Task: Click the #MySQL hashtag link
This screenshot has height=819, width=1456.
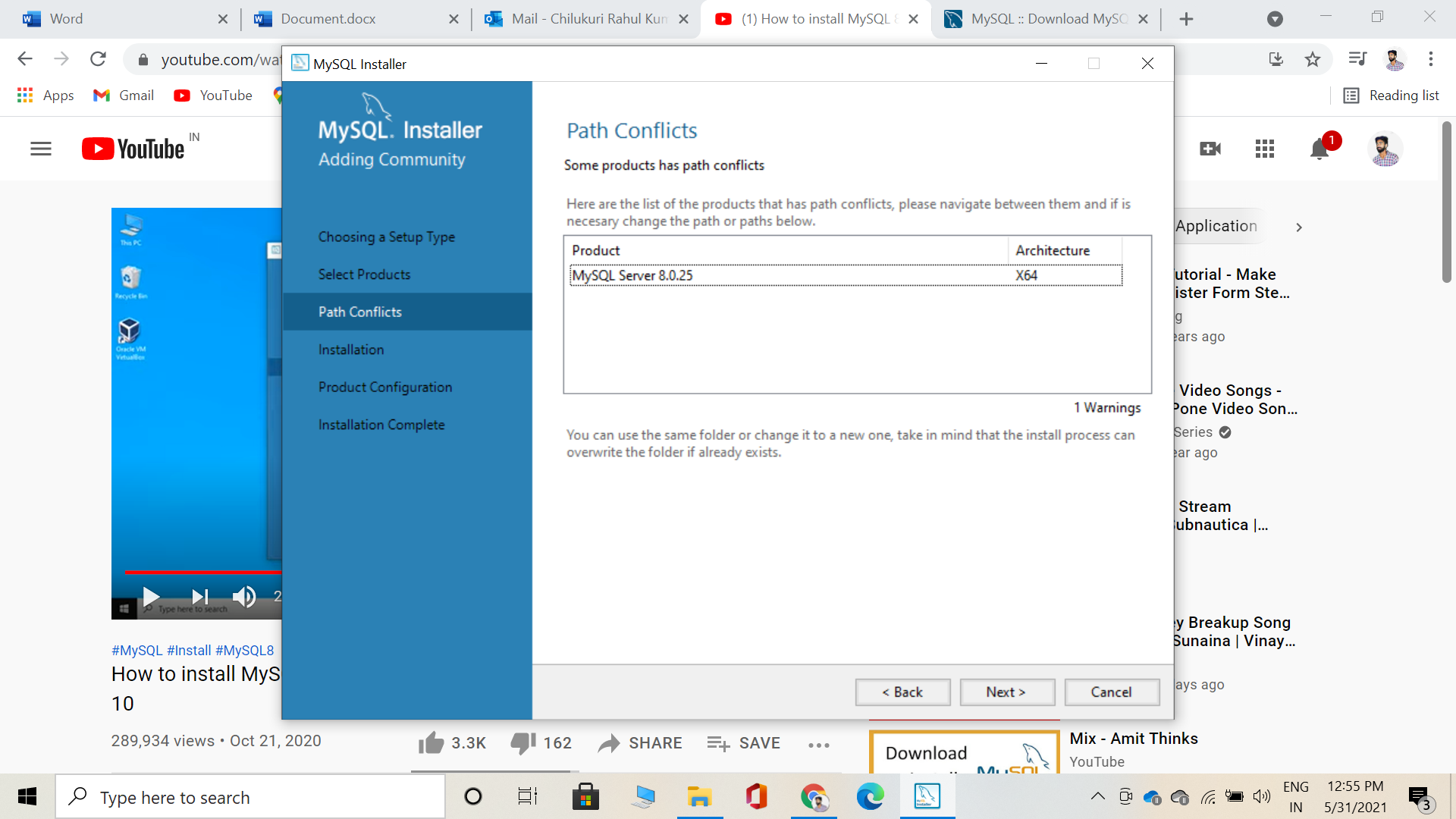Action: (137, 651)
